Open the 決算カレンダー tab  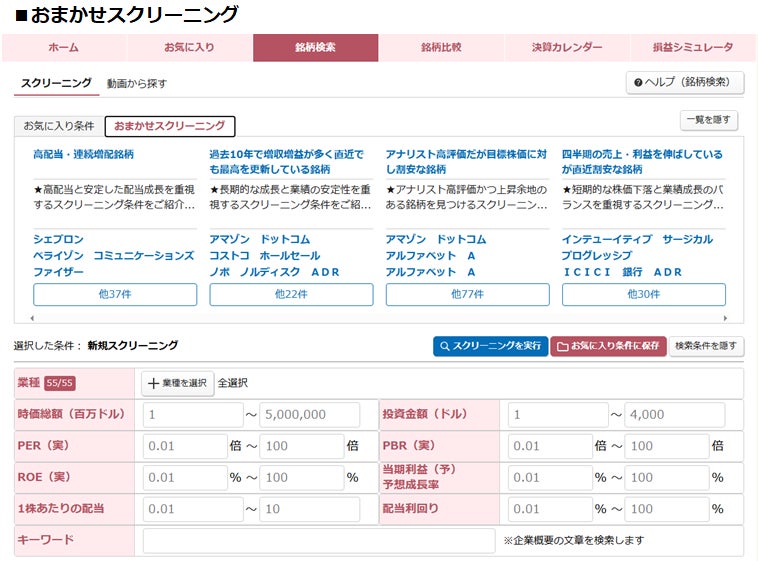pos(567,47)
